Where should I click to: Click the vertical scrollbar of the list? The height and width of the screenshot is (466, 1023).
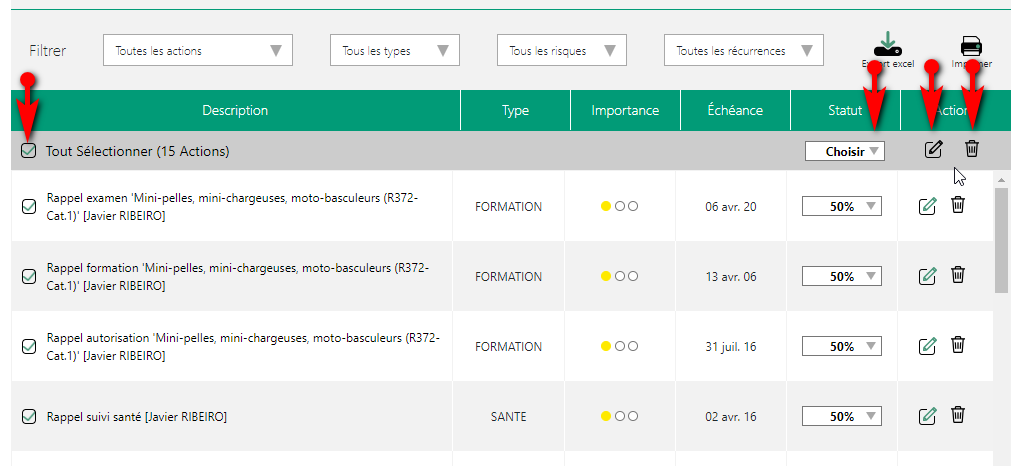(1002, 240)
